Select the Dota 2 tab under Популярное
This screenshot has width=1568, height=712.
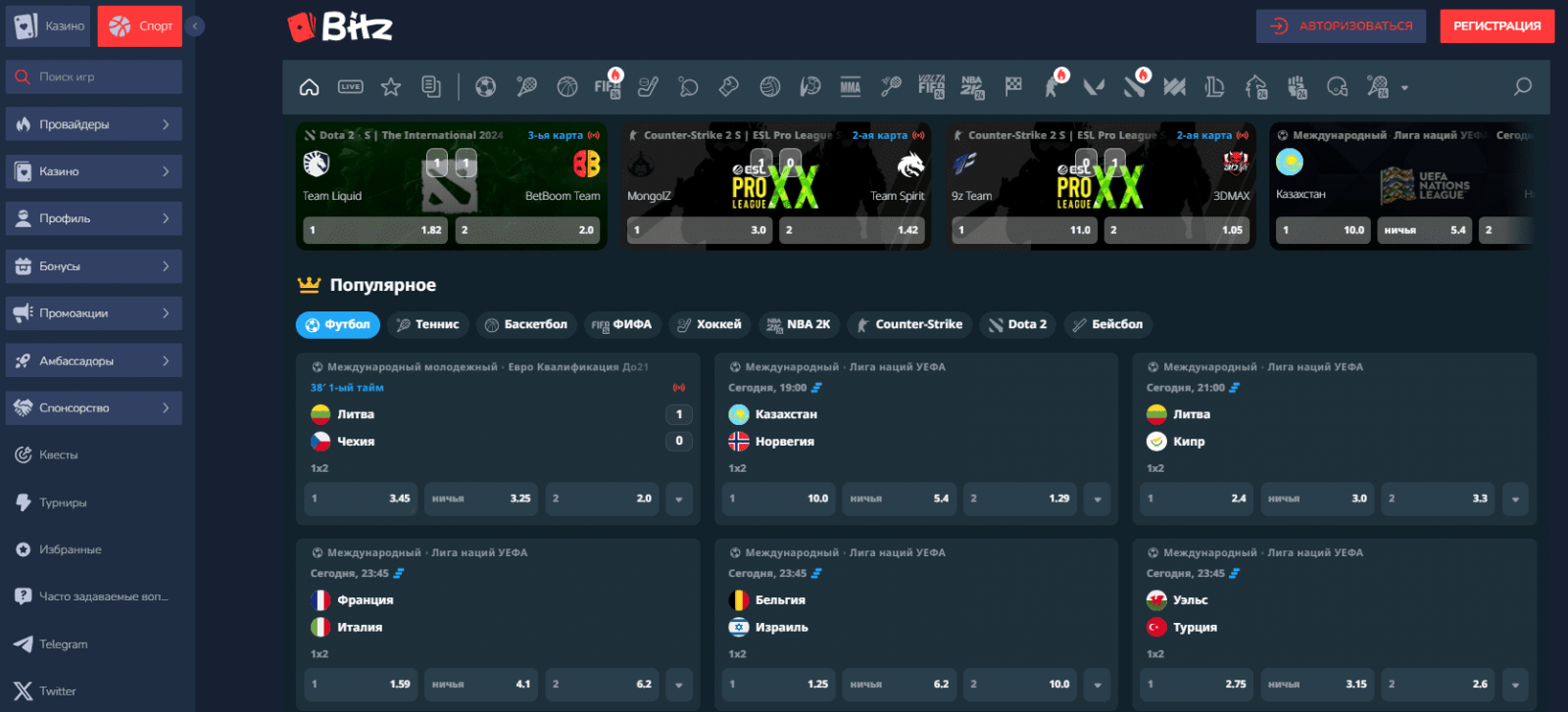point(1017,325)
